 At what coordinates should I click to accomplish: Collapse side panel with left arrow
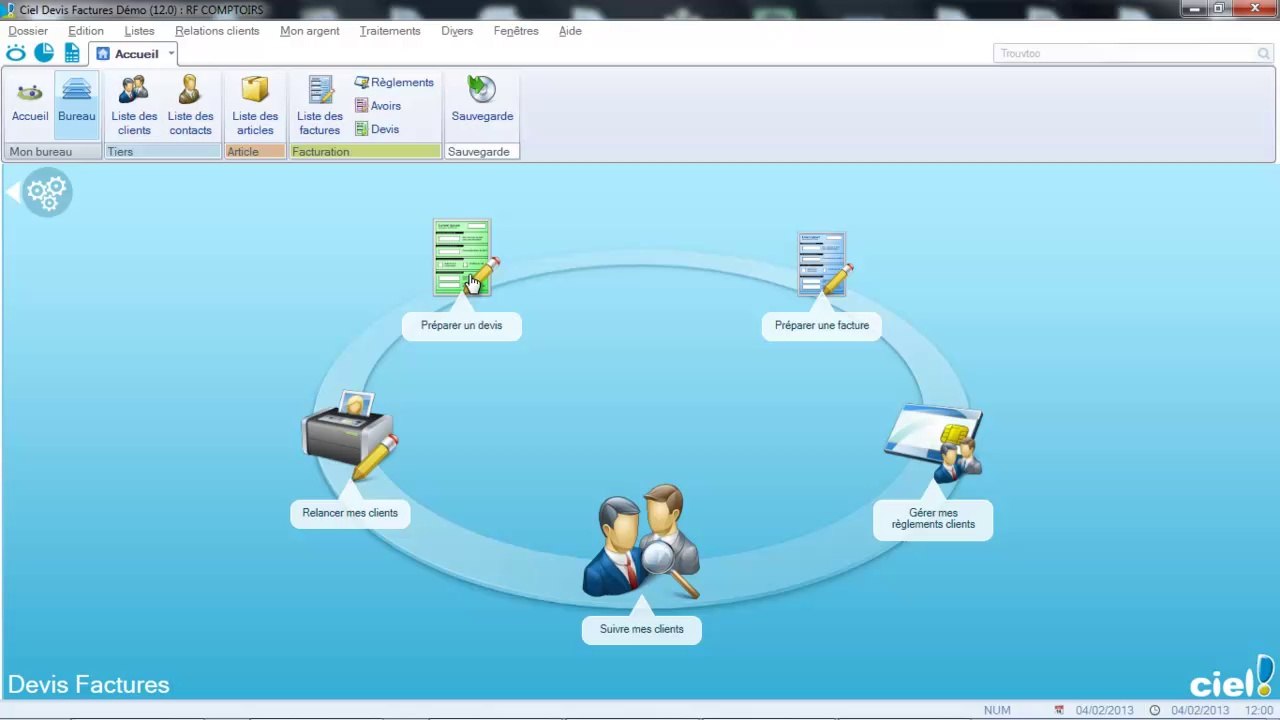(12, 192)
